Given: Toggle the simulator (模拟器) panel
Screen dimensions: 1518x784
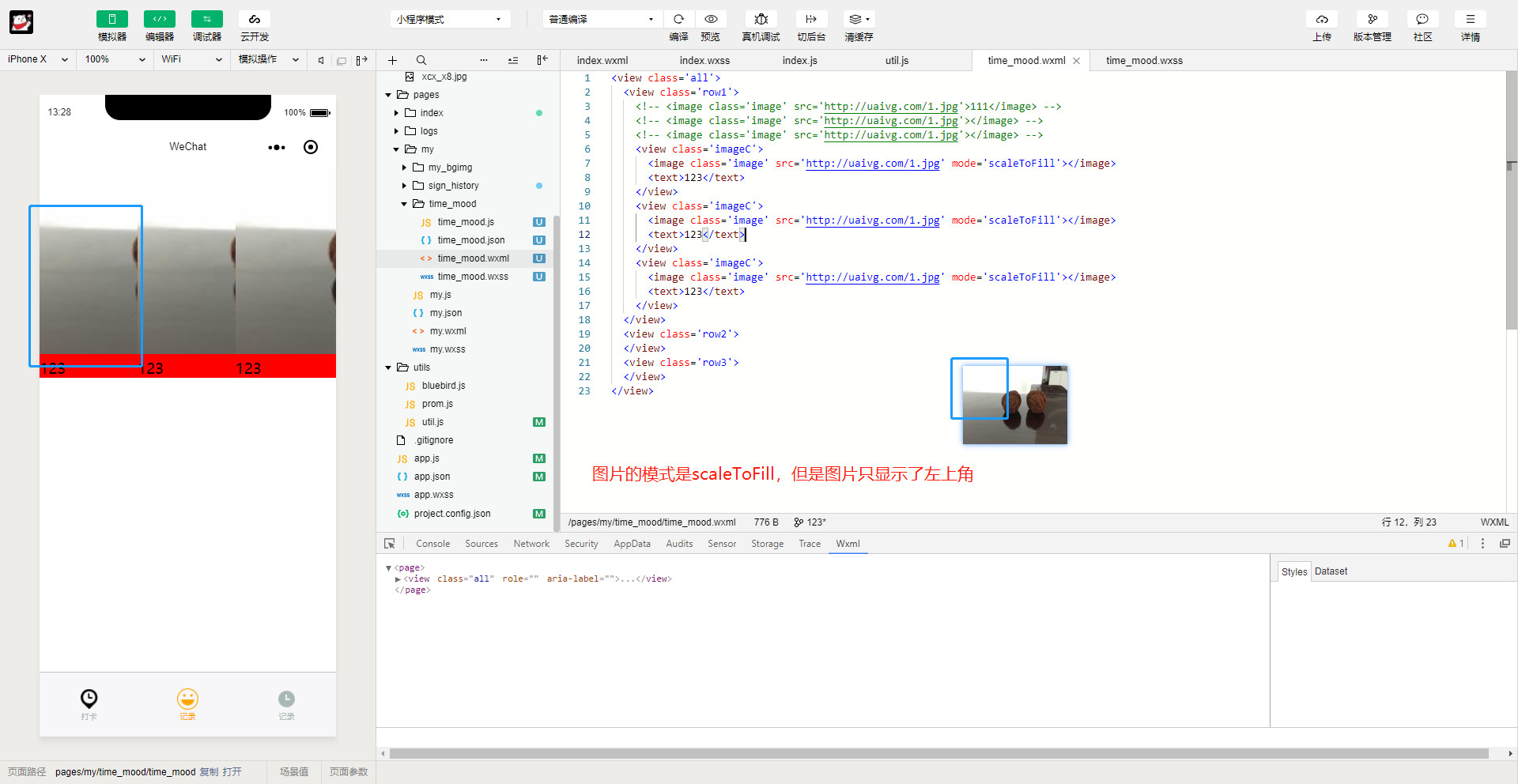Looking at the screenshot, I should 112,19.
